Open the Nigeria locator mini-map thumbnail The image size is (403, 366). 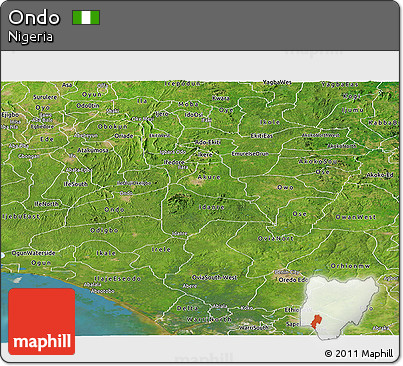pos(340,307)
